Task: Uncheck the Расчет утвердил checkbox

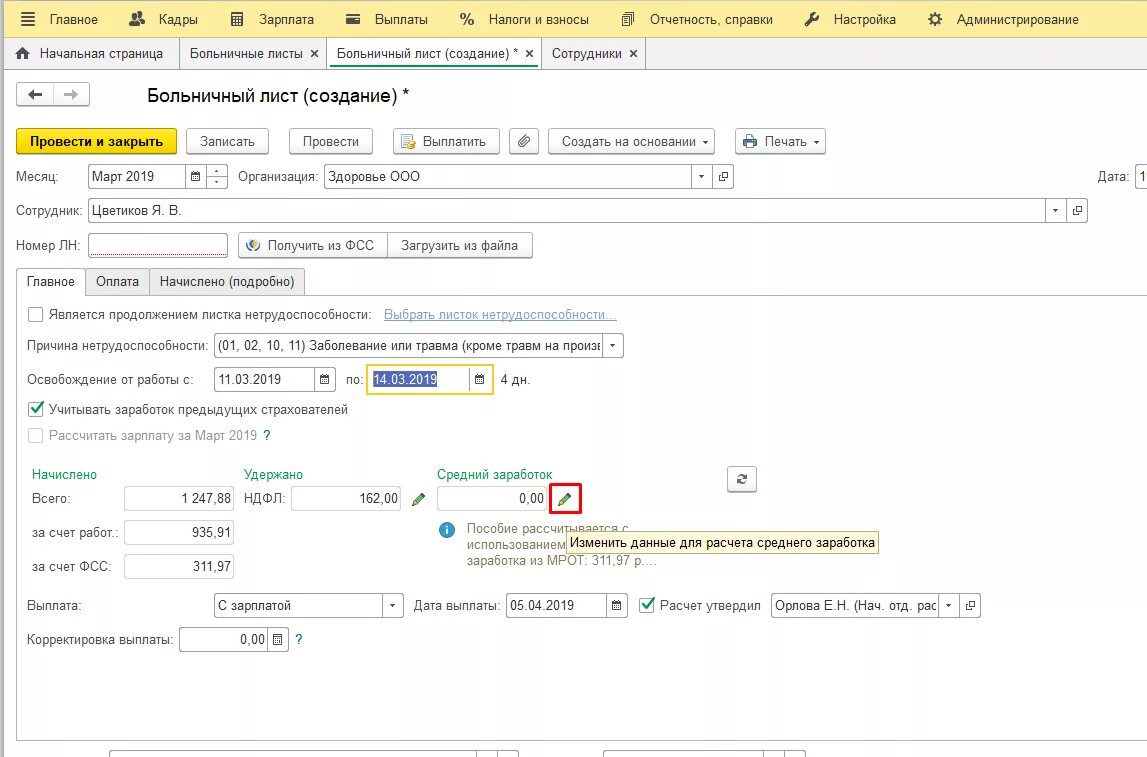Action: pyautogui.click(x=647, y=605)
